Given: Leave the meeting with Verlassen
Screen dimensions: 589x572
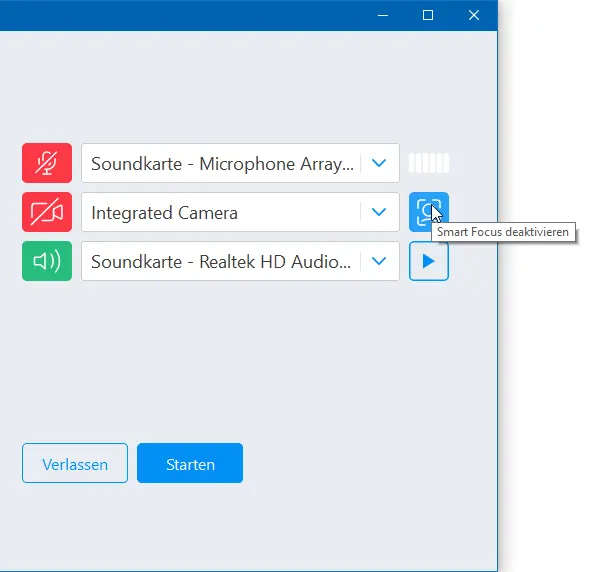Looking at the screenshot, I should 75,463.
